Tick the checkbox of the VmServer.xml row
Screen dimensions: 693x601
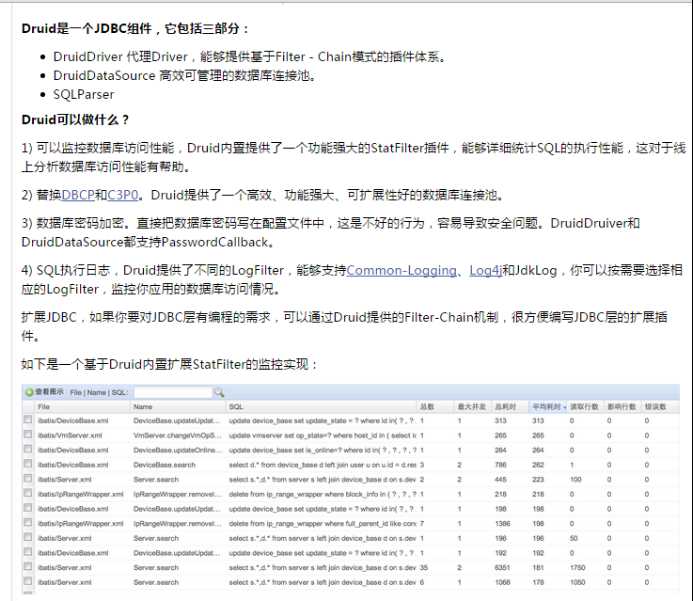(x=28, y=434)
